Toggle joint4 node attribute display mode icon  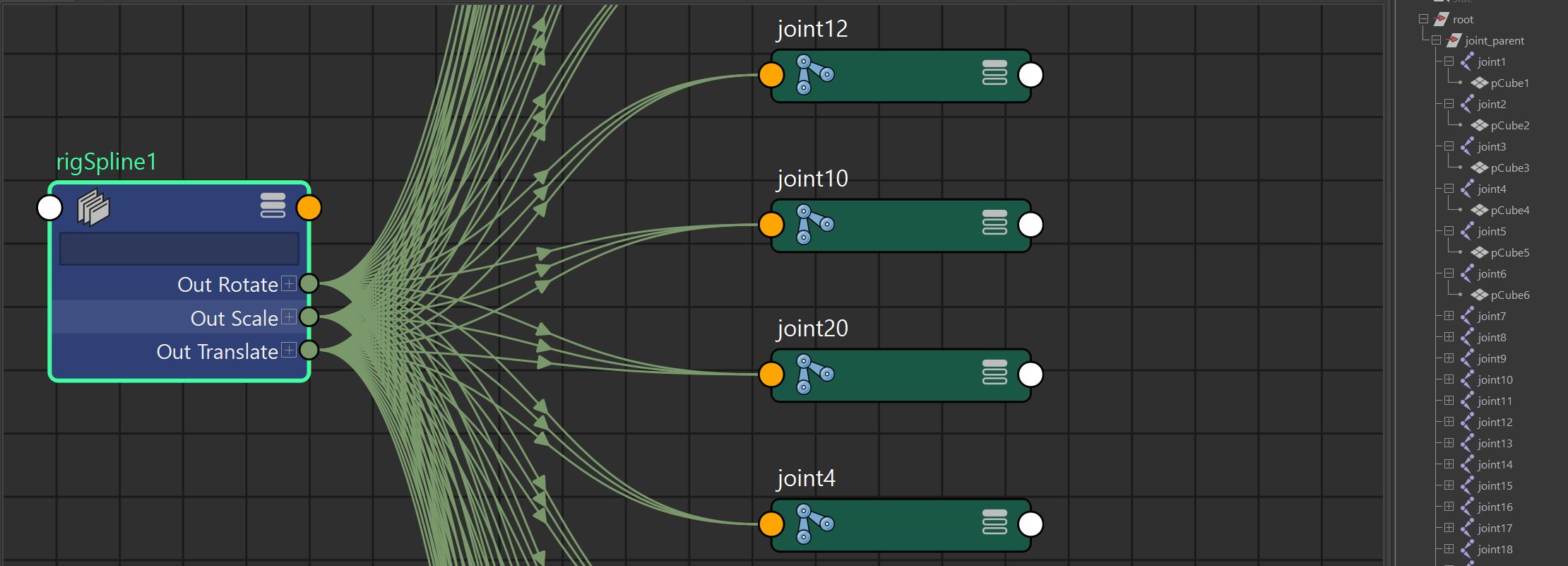coord(994,522)
